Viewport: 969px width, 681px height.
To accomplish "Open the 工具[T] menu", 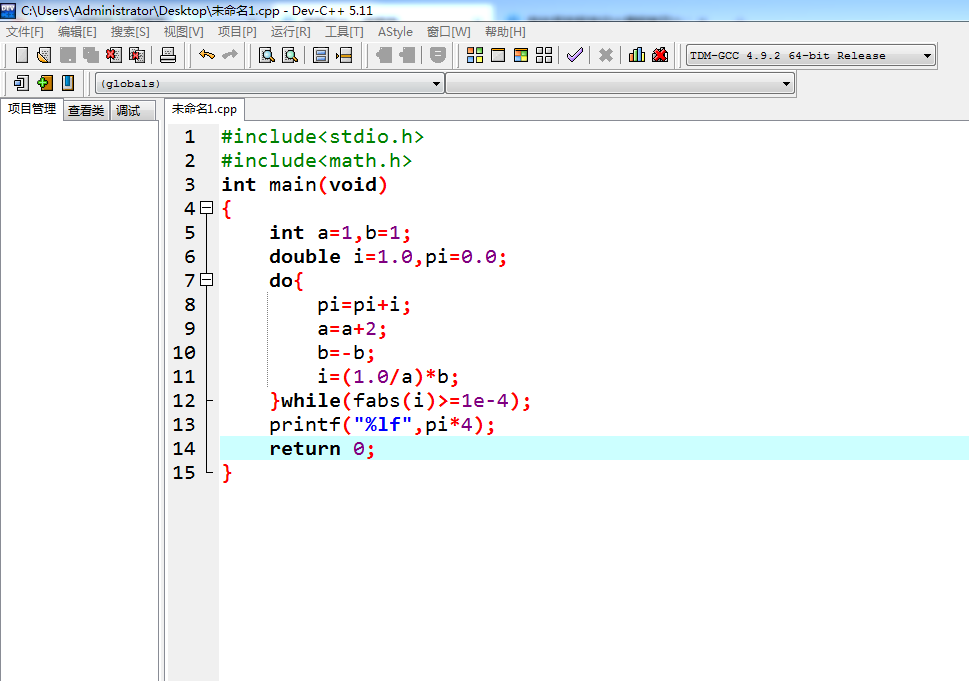I will tap(344, 32).
